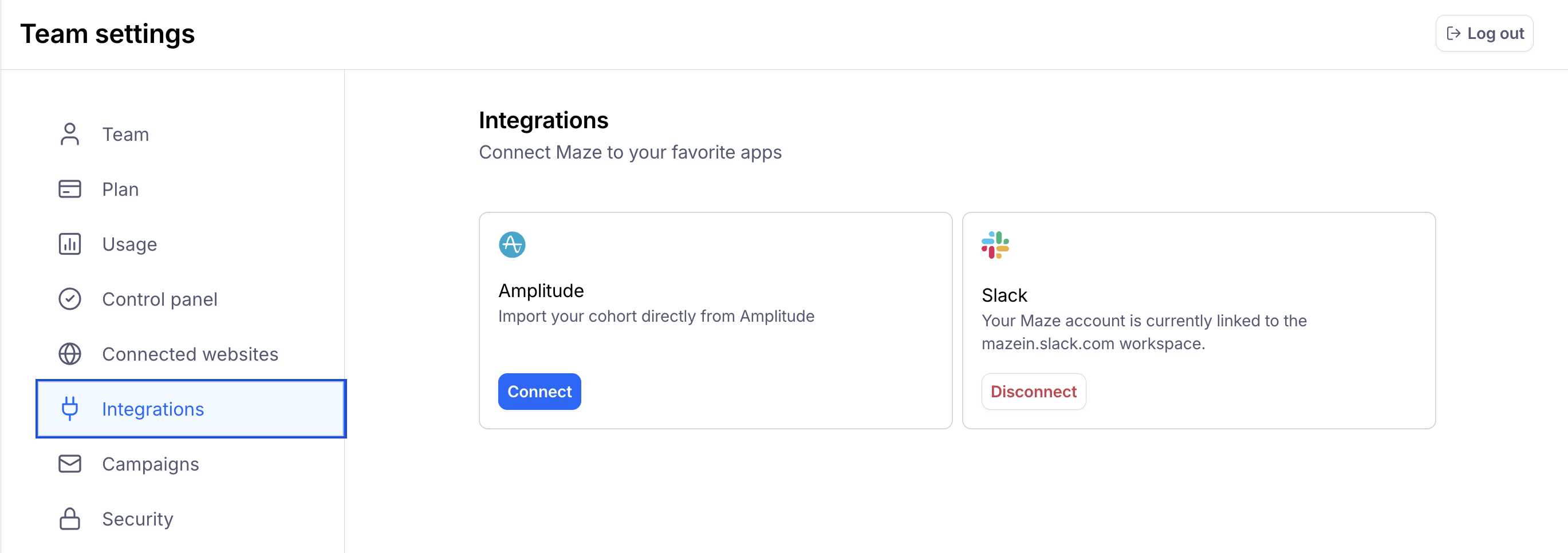Screen dimensions: 1568x553
Task: Open the Campaigns sidebar entry
Action: pos(151,464)
